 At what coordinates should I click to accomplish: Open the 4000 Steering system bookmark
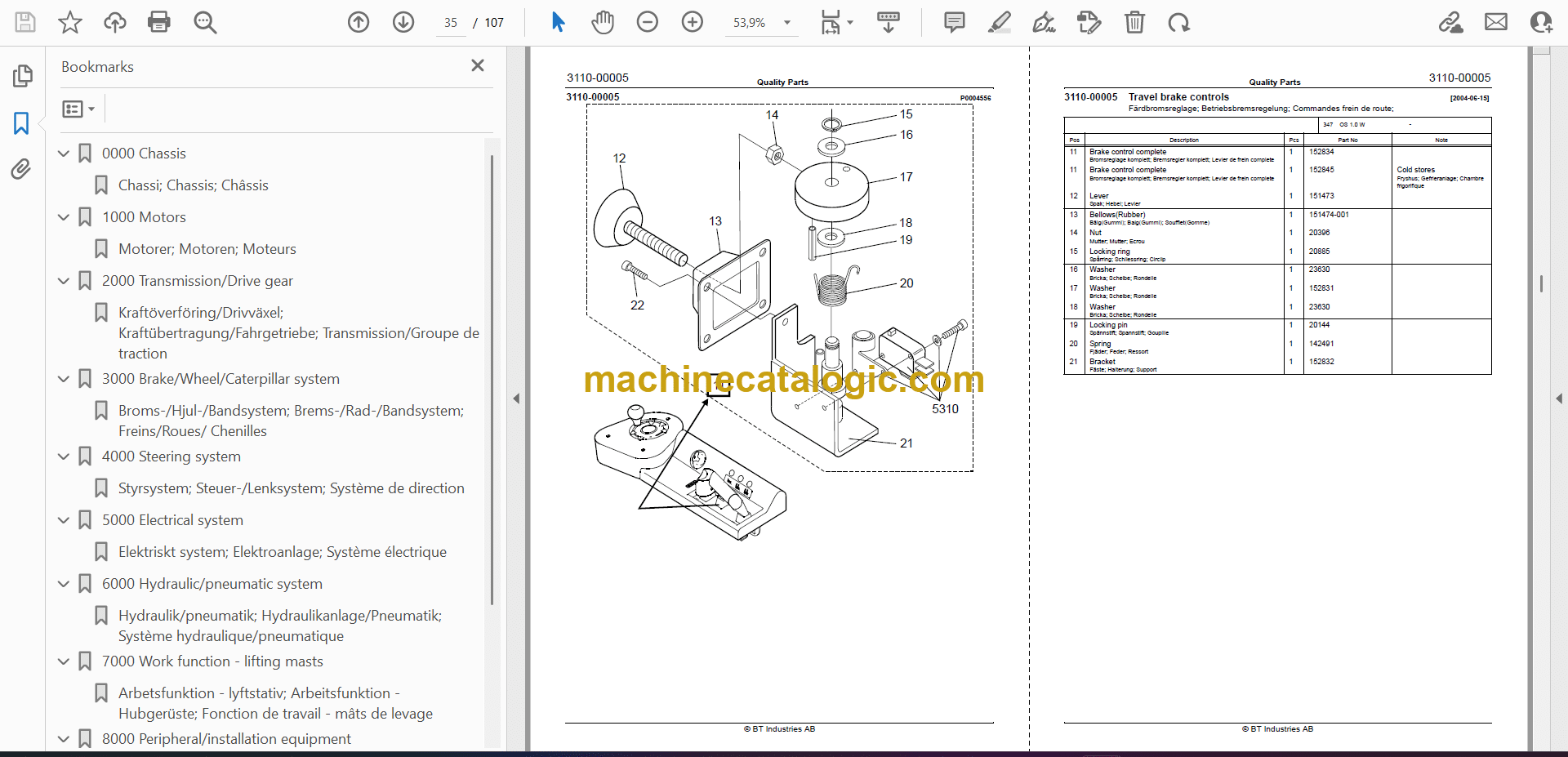click(x=171, y=456)
